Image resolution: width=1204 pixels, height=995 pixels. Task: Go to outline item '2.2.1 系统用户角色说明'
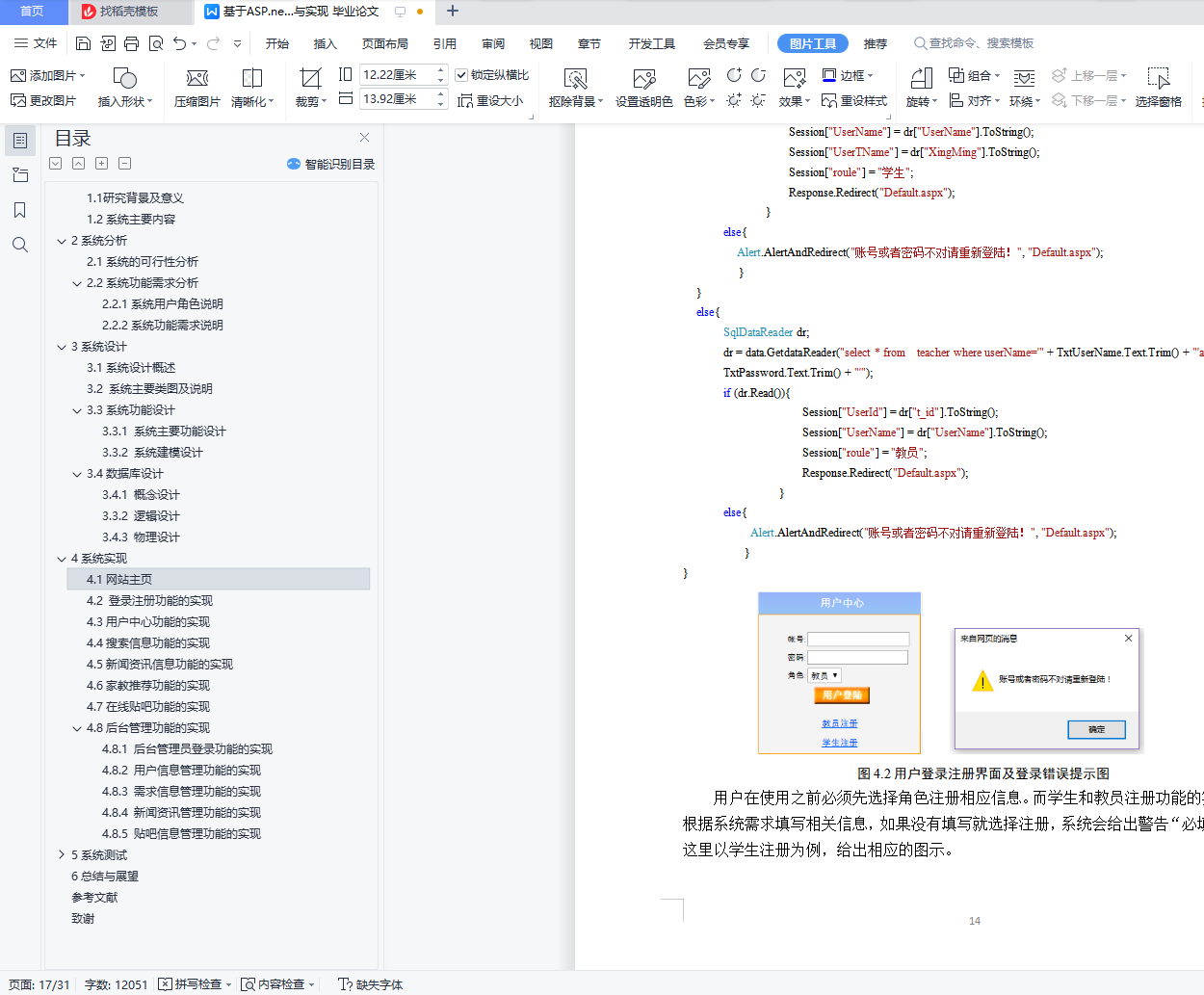click(162, 304)
